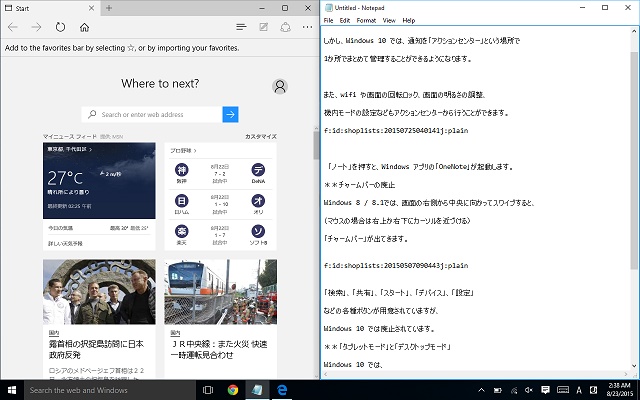This screenshot has width=640, height=400.
Task: Open the detailed weather forecast link
Action: click(x=65, y=243)
